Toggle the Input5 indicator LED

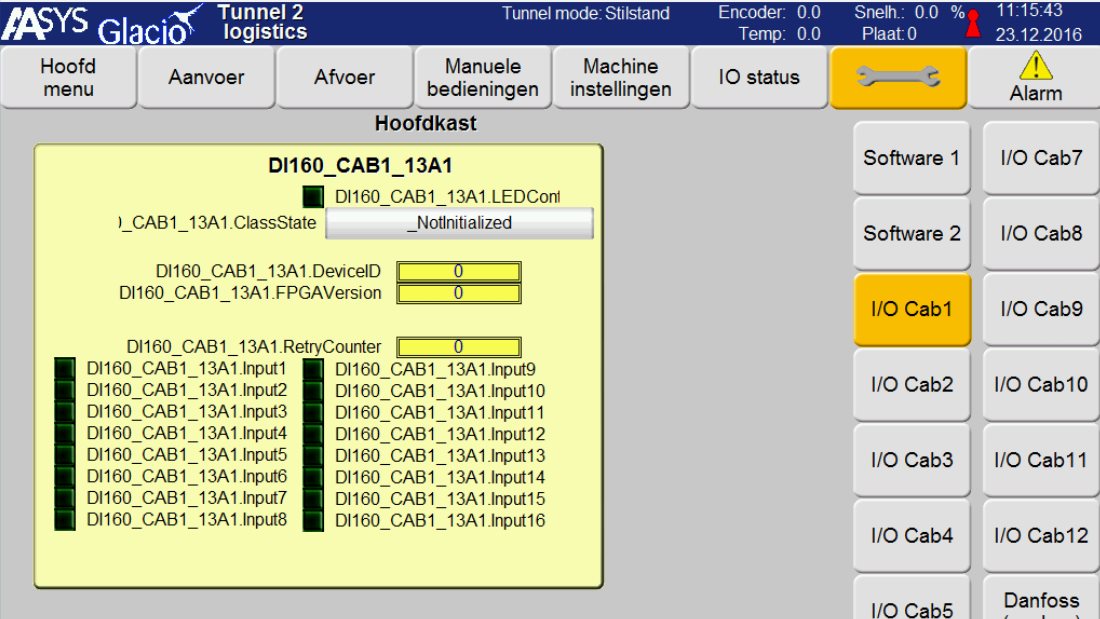click(x=65, y=455)
